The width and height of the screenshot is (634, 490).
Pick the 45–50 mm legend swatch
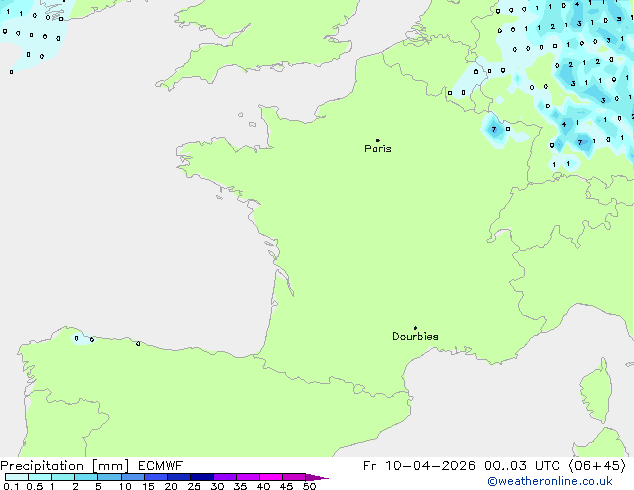click(294, 477)
